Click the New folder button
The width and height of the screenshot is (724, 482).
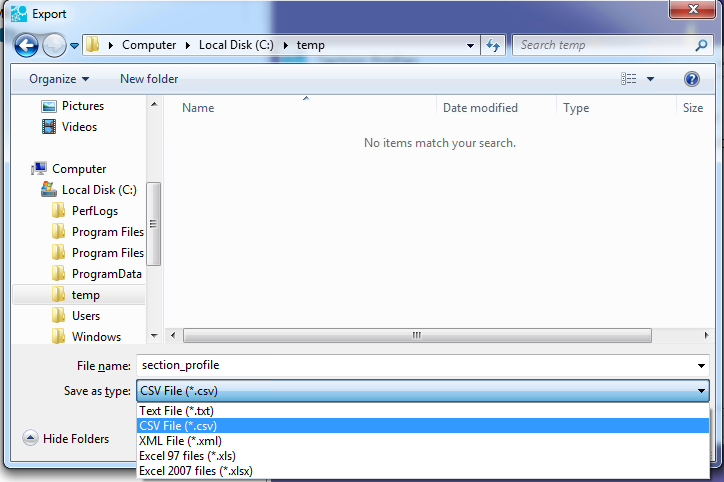[x=149, y=79]
